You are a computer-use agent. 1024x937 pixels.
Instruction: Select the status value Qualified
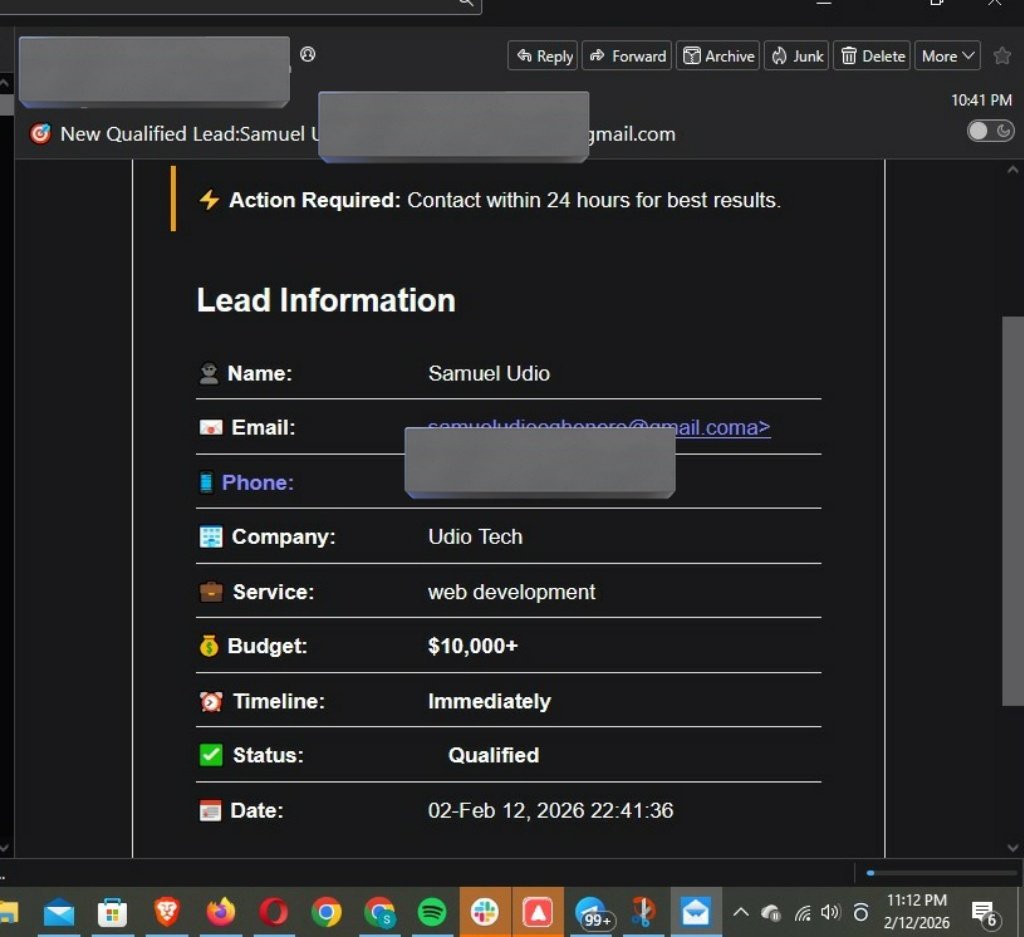coord(493,755)
